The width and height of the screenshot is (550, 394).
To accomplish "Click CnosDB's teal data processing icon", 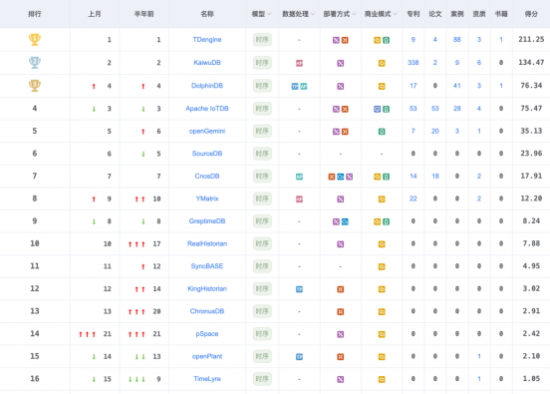I will tap(299, 177).
